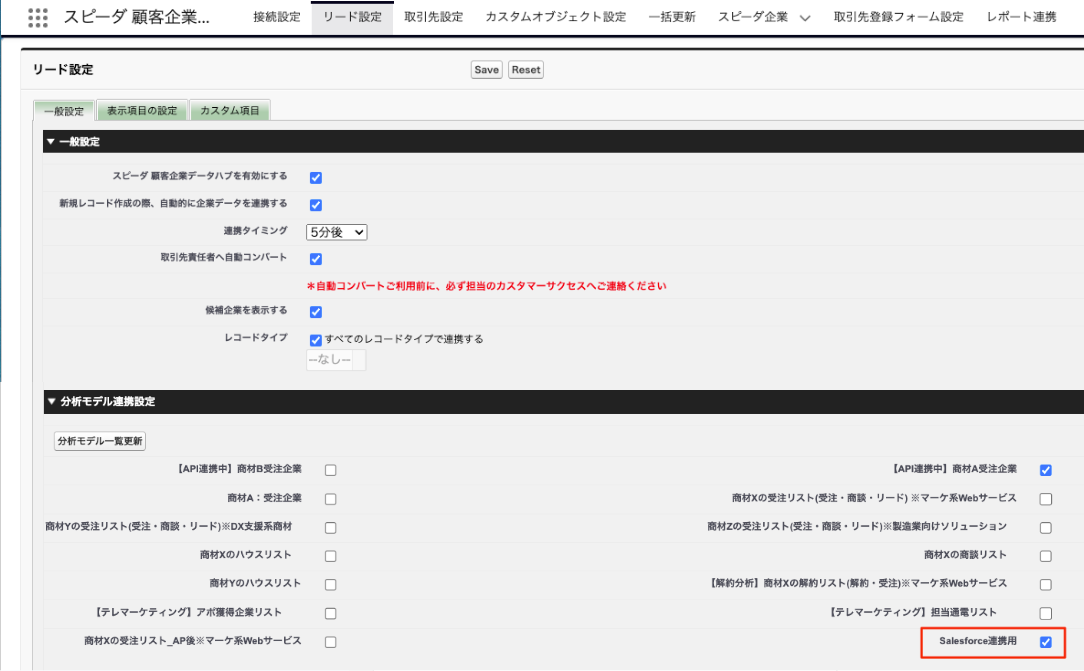Collapse the 一般設定 section

coord(50,141)
